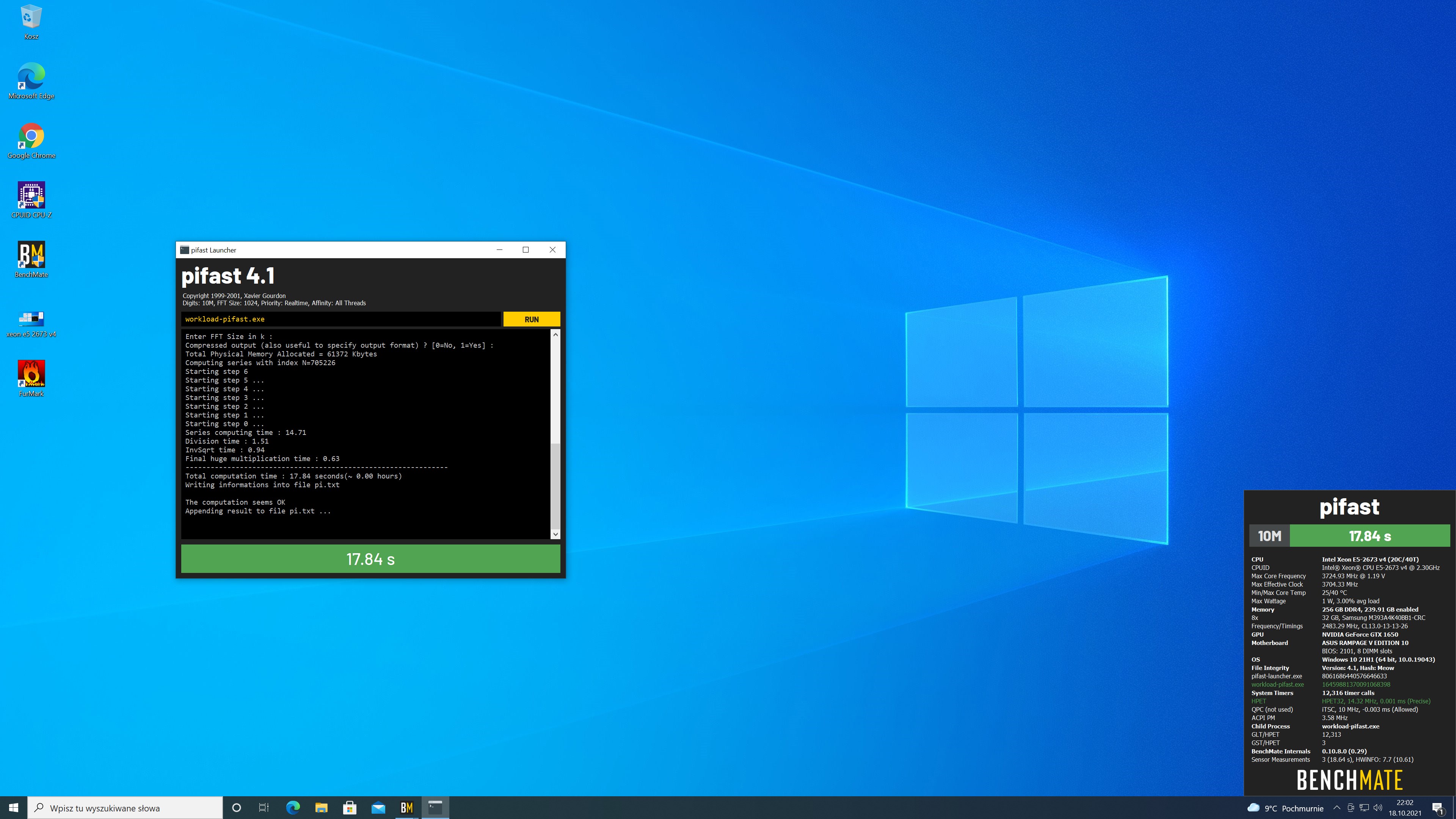Switch to BenchMate in the taskbar
The width and height of the screenshot is (1456, 819).
pyautogui.click(x=407, y=808)
